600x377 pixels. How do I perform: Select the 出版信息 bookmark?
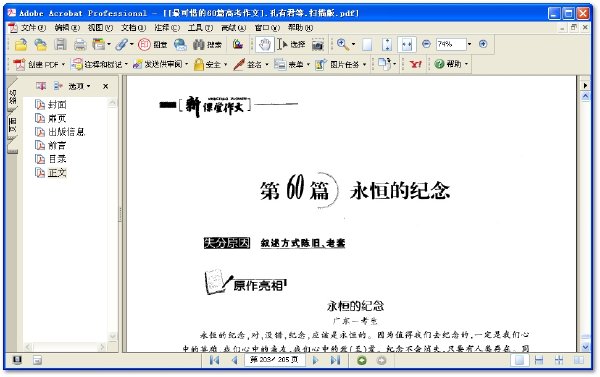click(x=66, y=132)
